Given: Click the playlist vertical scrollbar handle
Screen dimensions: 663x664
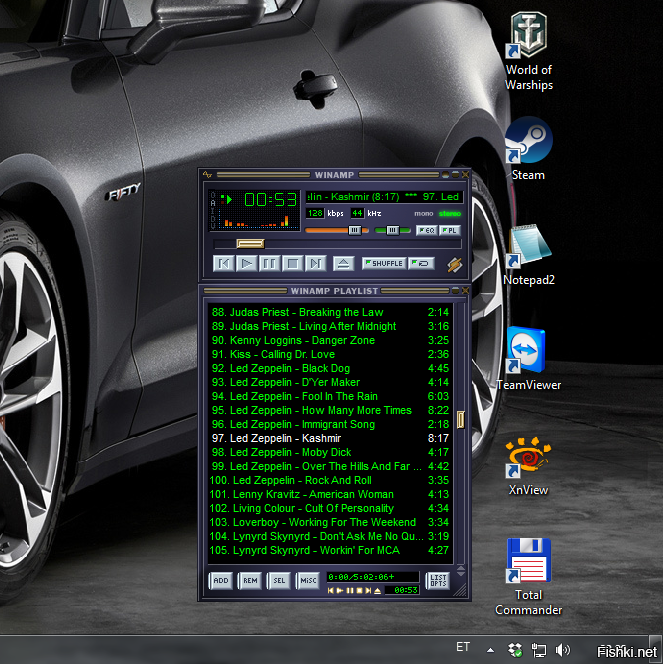Looking at the screenshot, I should [x=461, y=419].
